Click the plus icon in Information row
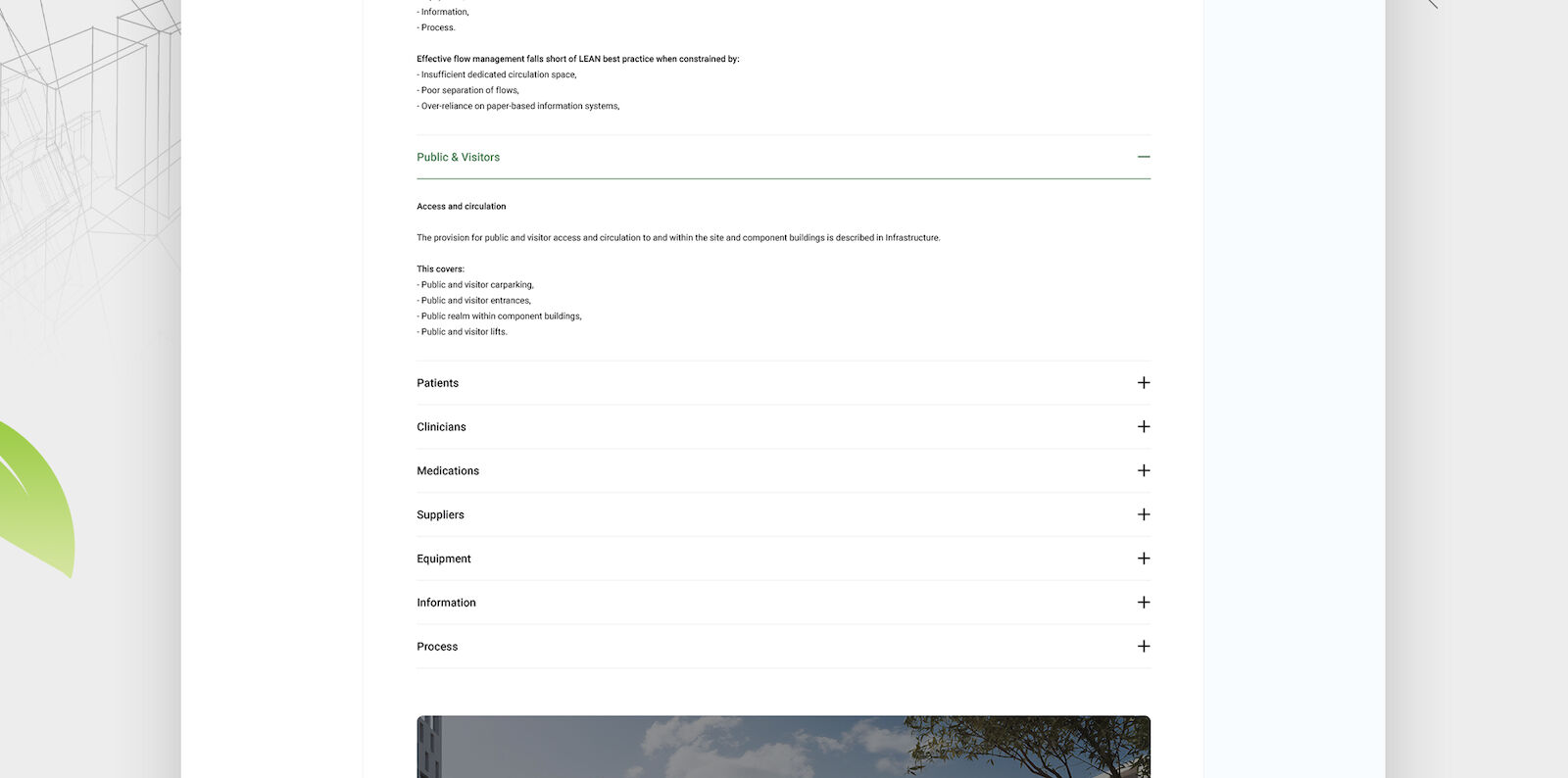Image resolution: width=1568 pixels, height=778 pixels. click(1143, 603)
